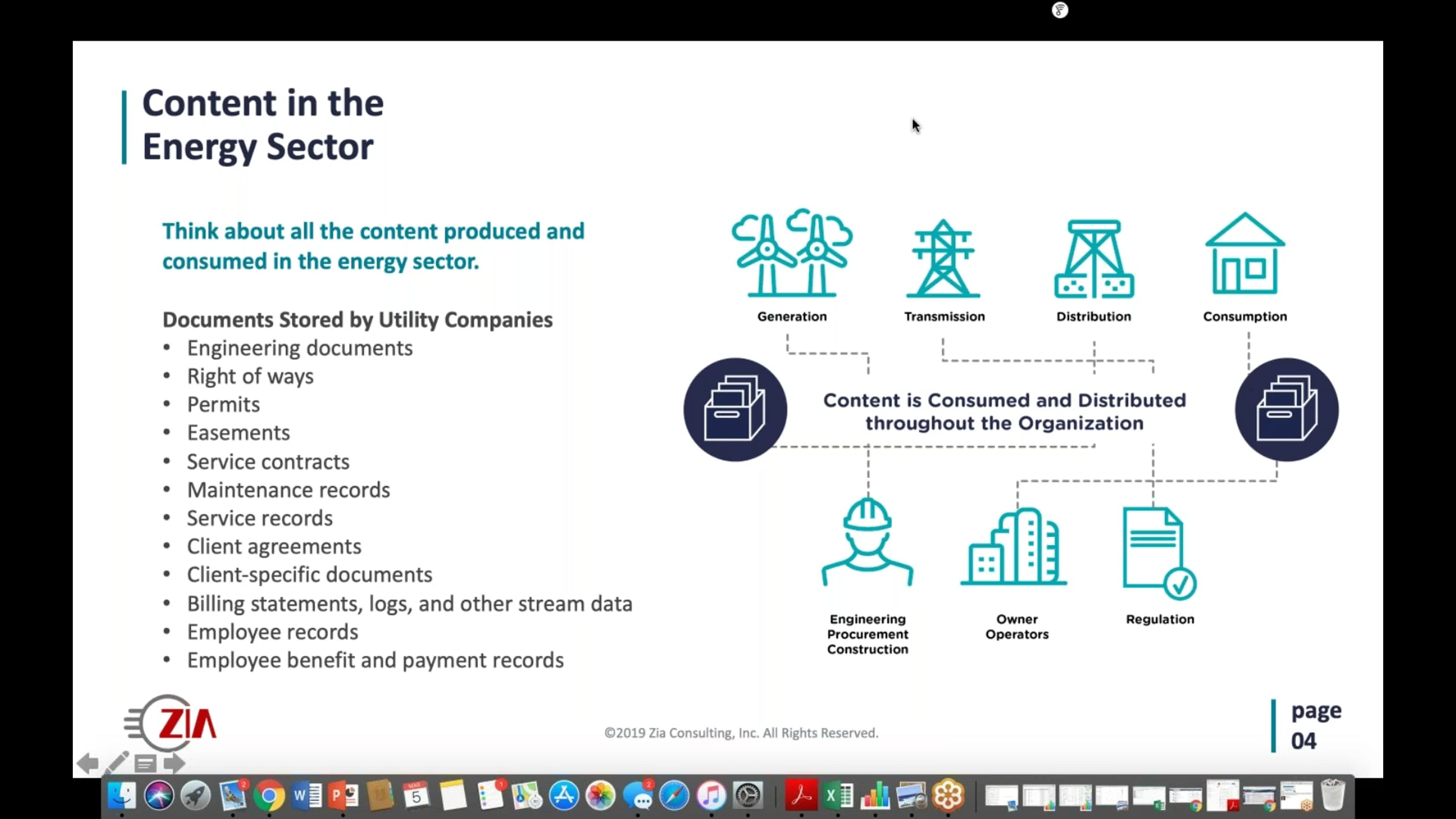Select the pen annotation tool
The width and height of the screenshot is (1456, 819).
(116, 763)
